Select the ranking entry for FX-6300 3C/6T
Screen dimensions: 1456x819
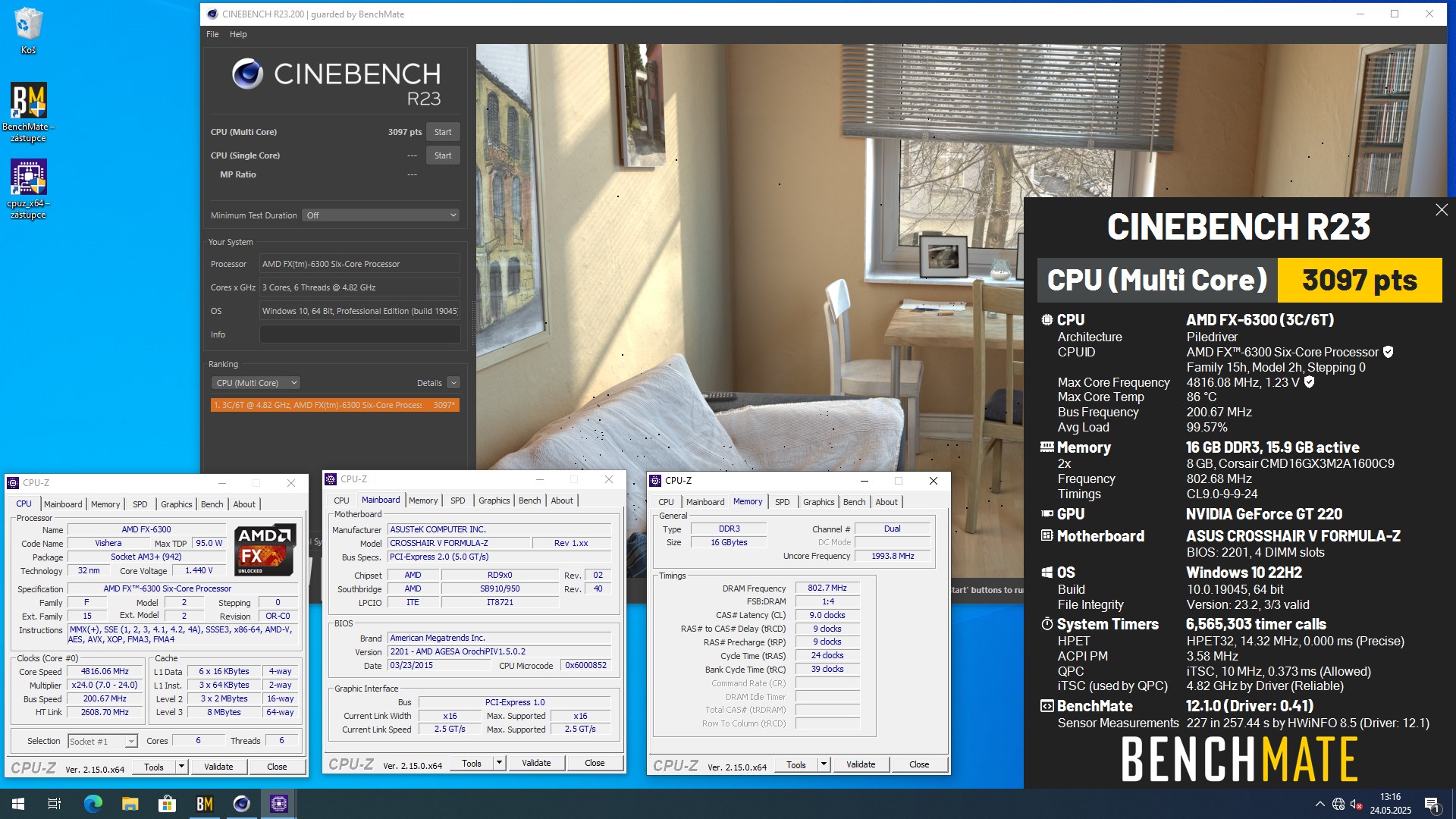334,405
